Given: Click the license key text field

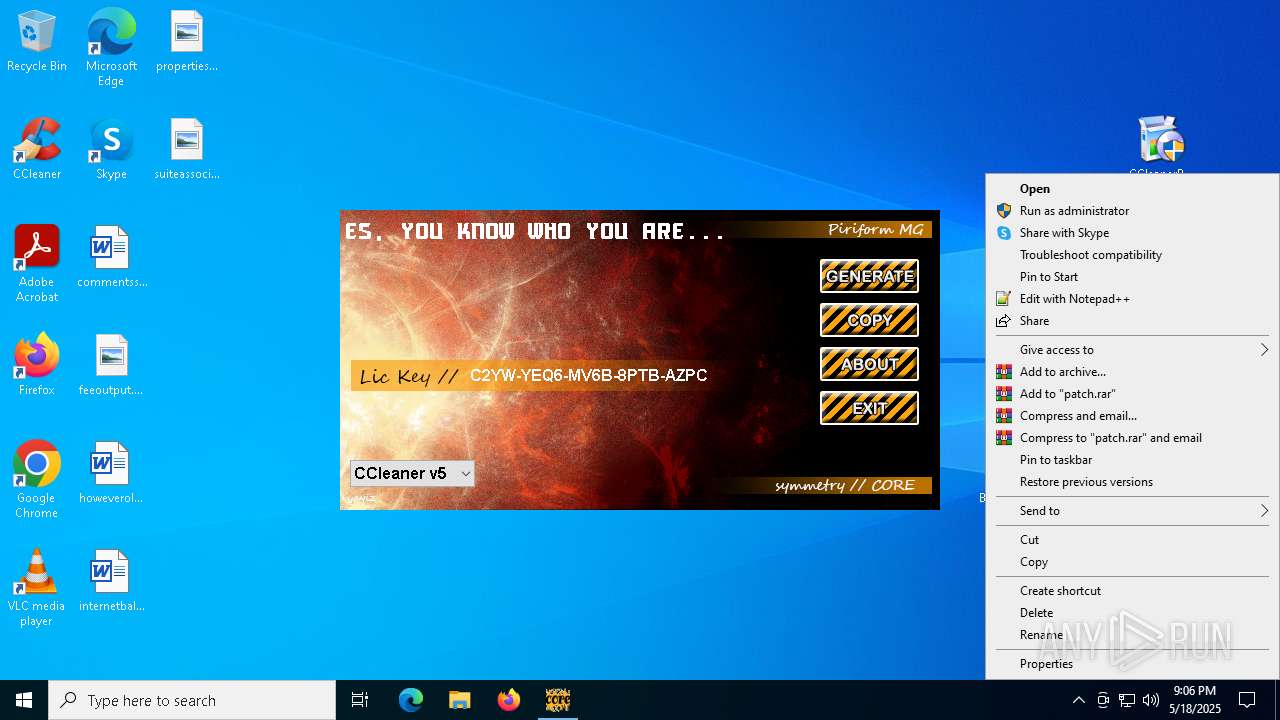Looking at the screenshot, I should (588, 376).
